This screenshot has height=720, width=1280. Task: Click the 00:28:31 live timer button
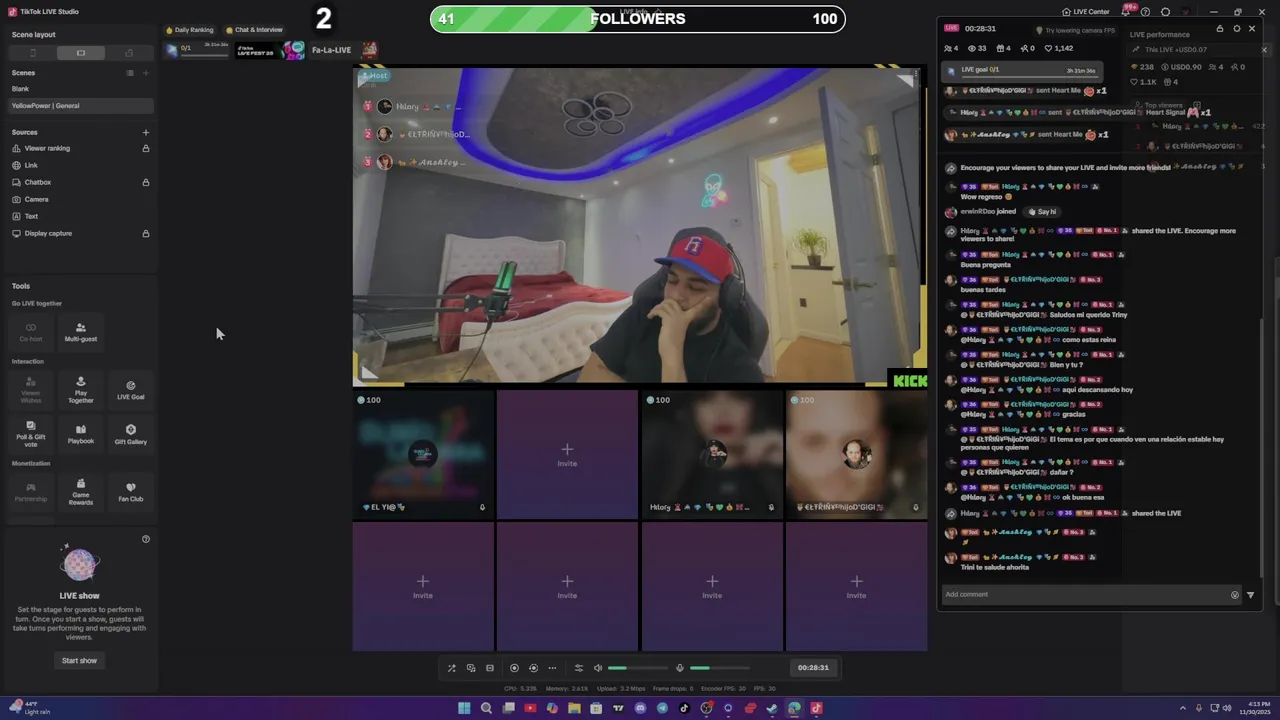(x=813, y=668)
